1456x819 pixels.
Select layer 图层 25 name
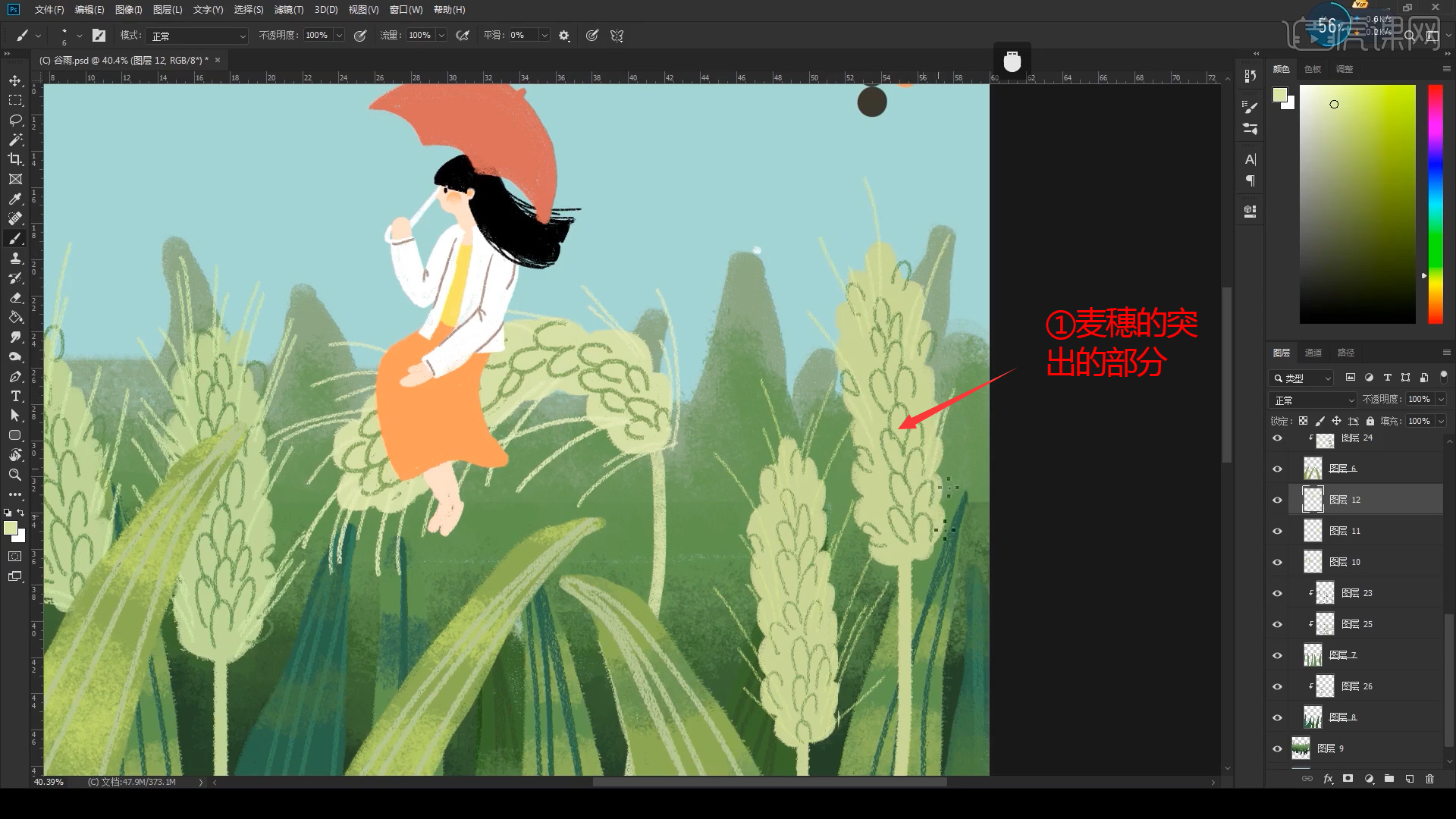coord(1357,624)
